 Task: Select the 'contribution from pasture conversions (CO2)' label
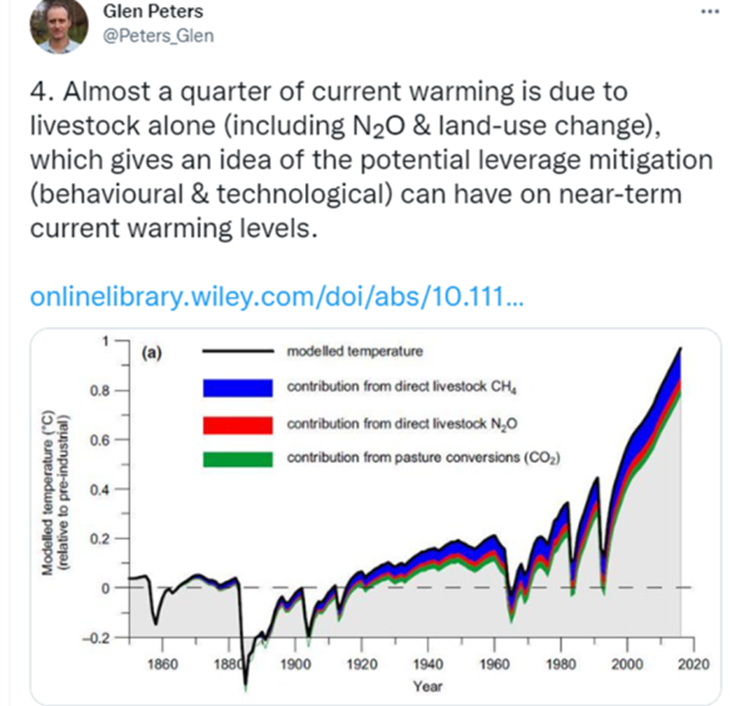(422, 458)
